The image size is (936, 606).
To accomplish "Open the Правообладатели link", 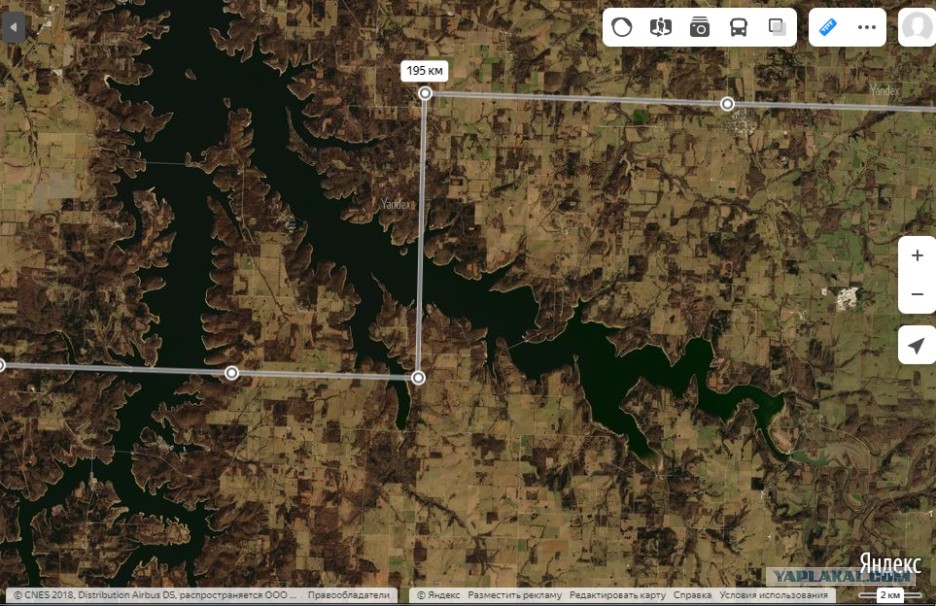I will 348,595.
